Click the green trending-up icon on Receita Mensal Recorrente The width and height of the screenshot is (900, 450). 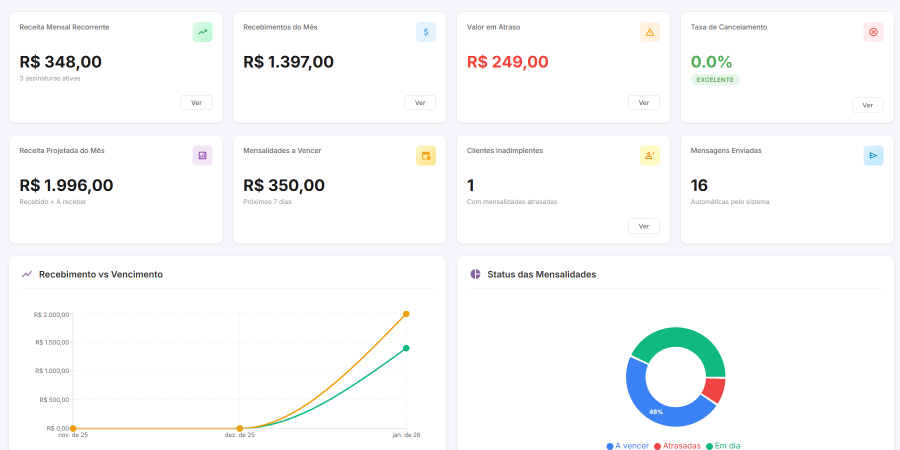203,32
